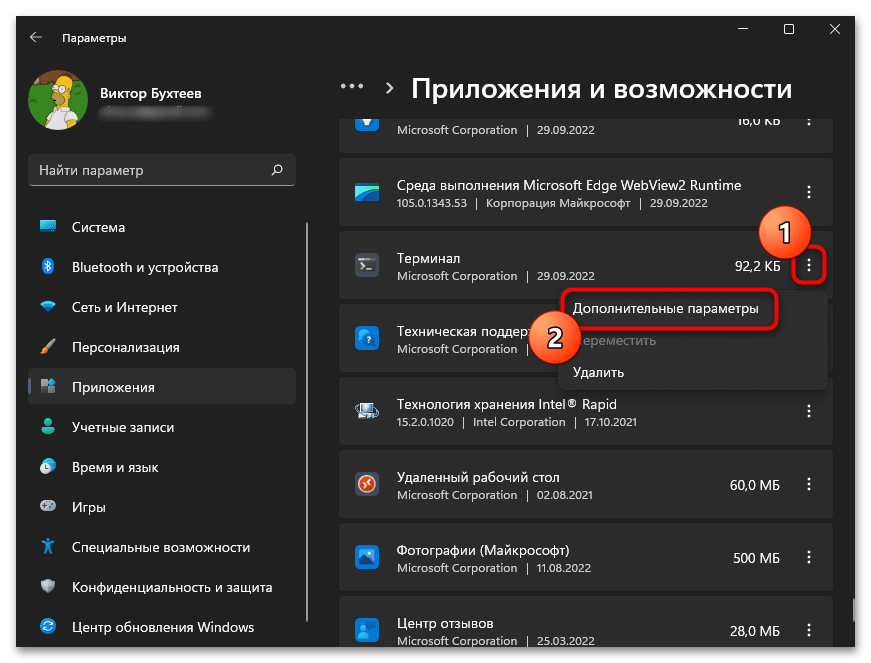Click the 28,0 МБ size value
871x663 pixels.
coord(755,631)
